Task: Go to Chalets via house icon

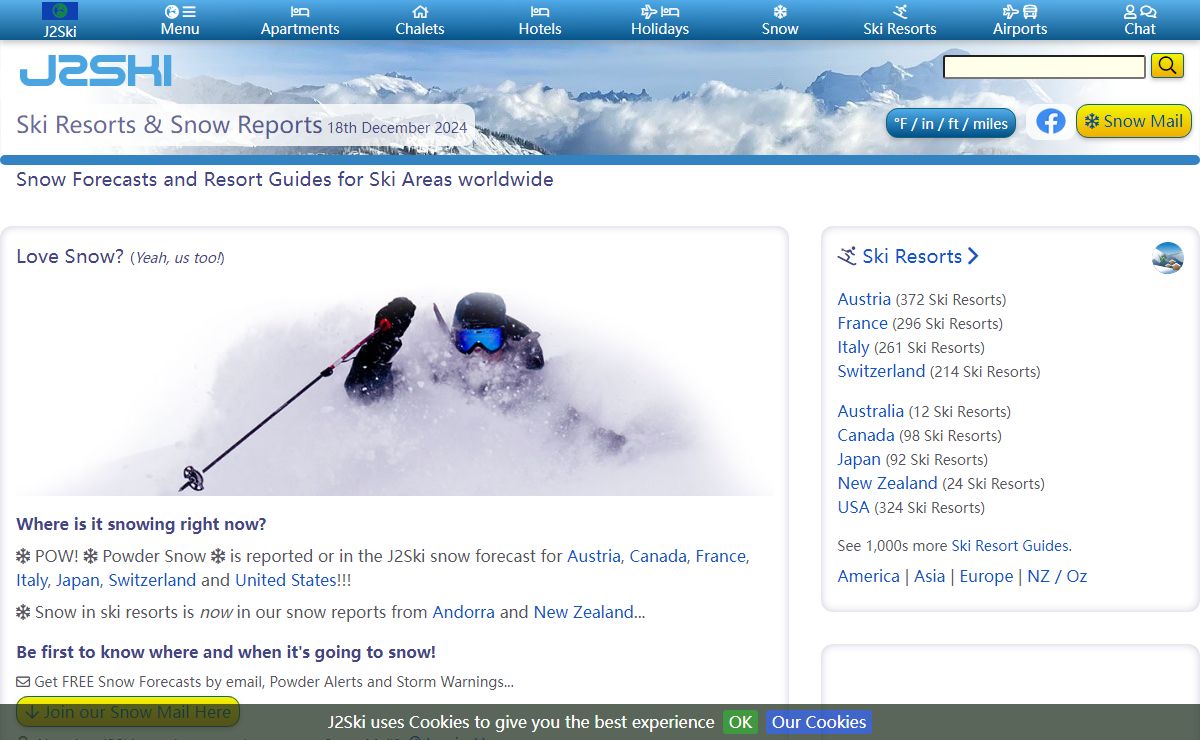Action: (x=420, y=12)
